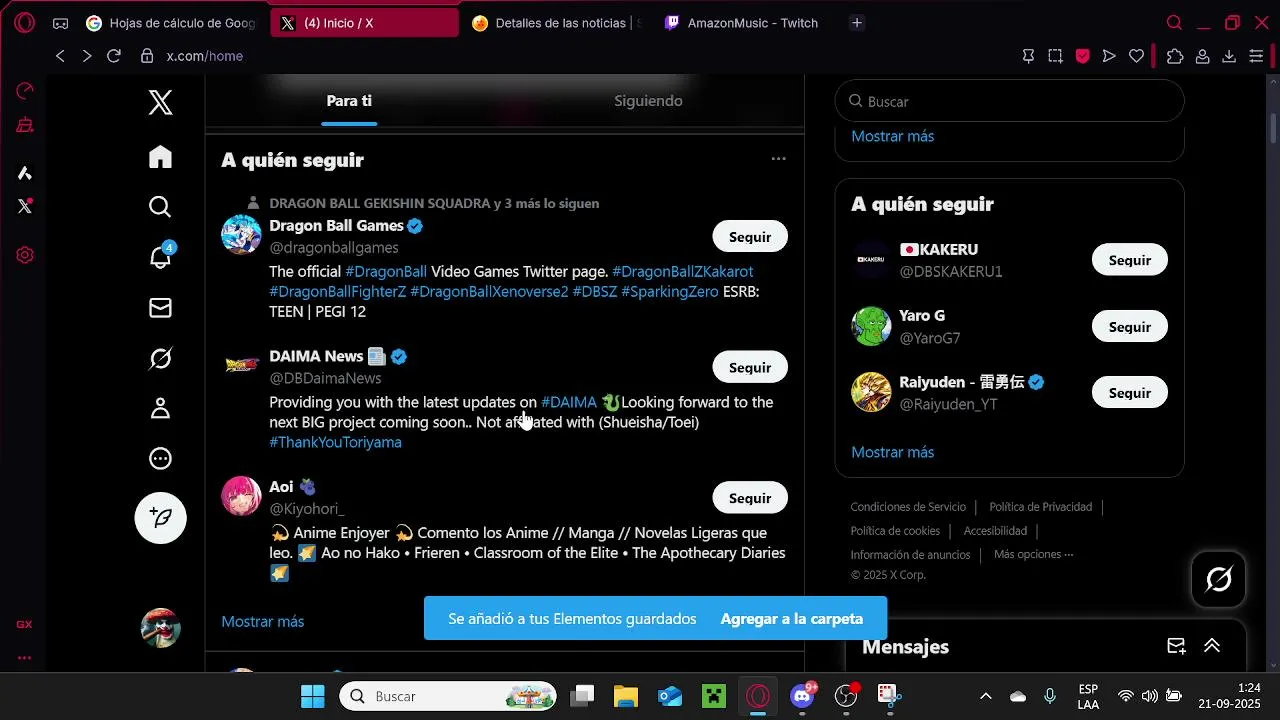The image size is (1280, 720).
Task: Open Condiciones de Servicio link
Action: [908, 507]
